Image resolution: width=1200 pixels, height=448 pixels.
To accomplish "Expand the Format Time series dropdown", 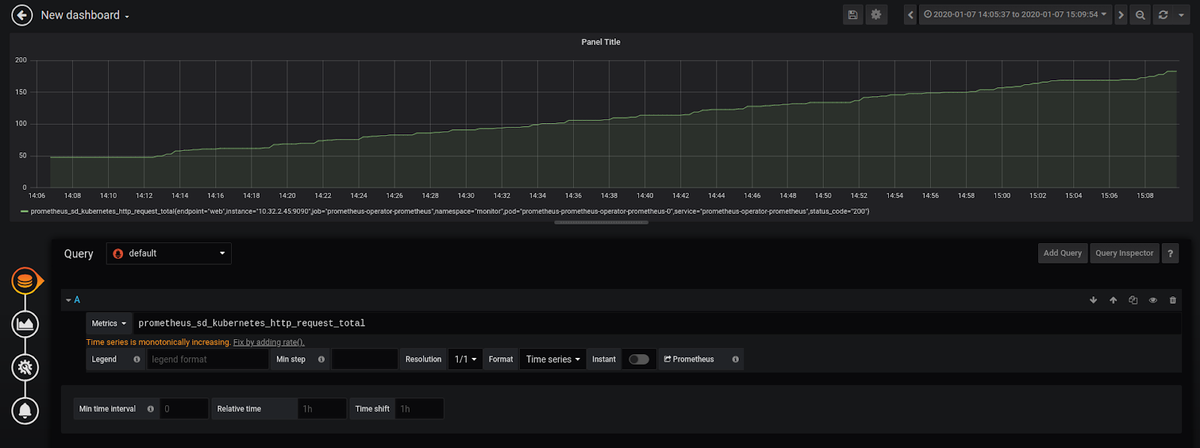I will pyautogui.click(x=553, y=359).
